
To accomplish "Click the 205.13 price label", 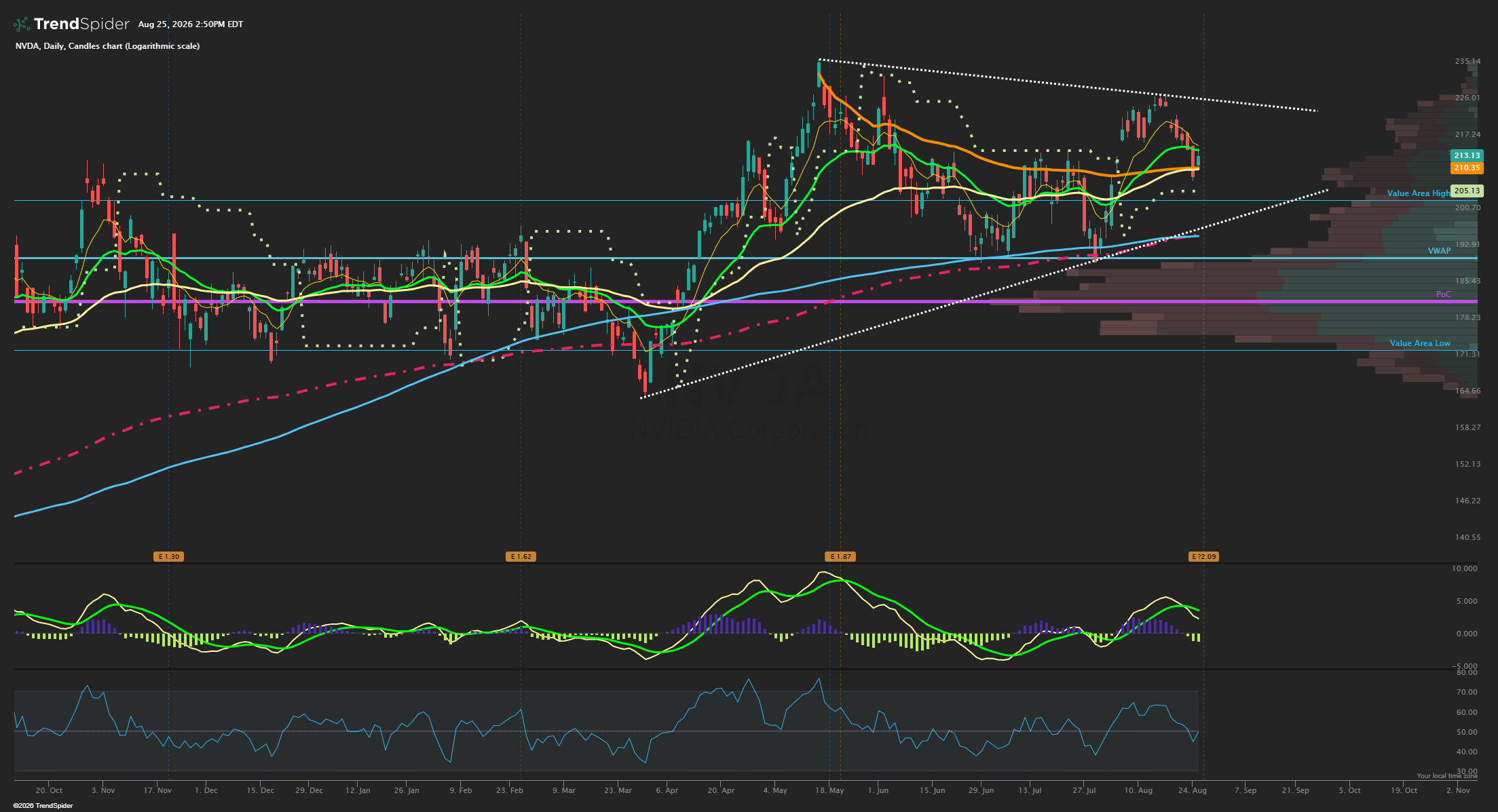I will tap(1467, 191).
